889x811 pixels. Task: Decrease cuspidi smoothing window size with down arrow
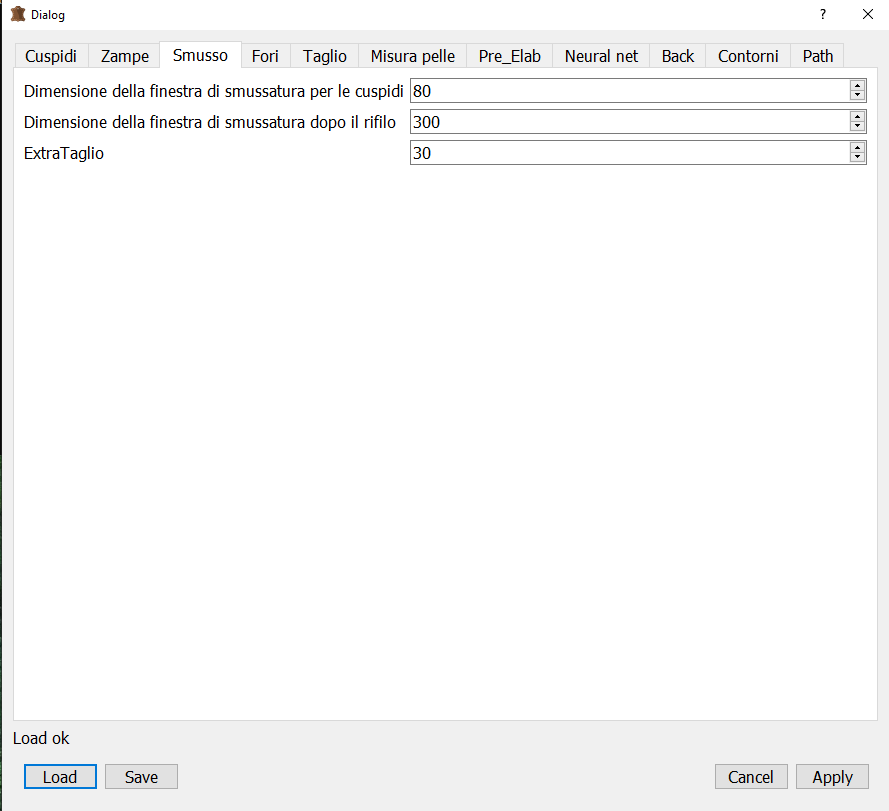[x=857, y=96]
